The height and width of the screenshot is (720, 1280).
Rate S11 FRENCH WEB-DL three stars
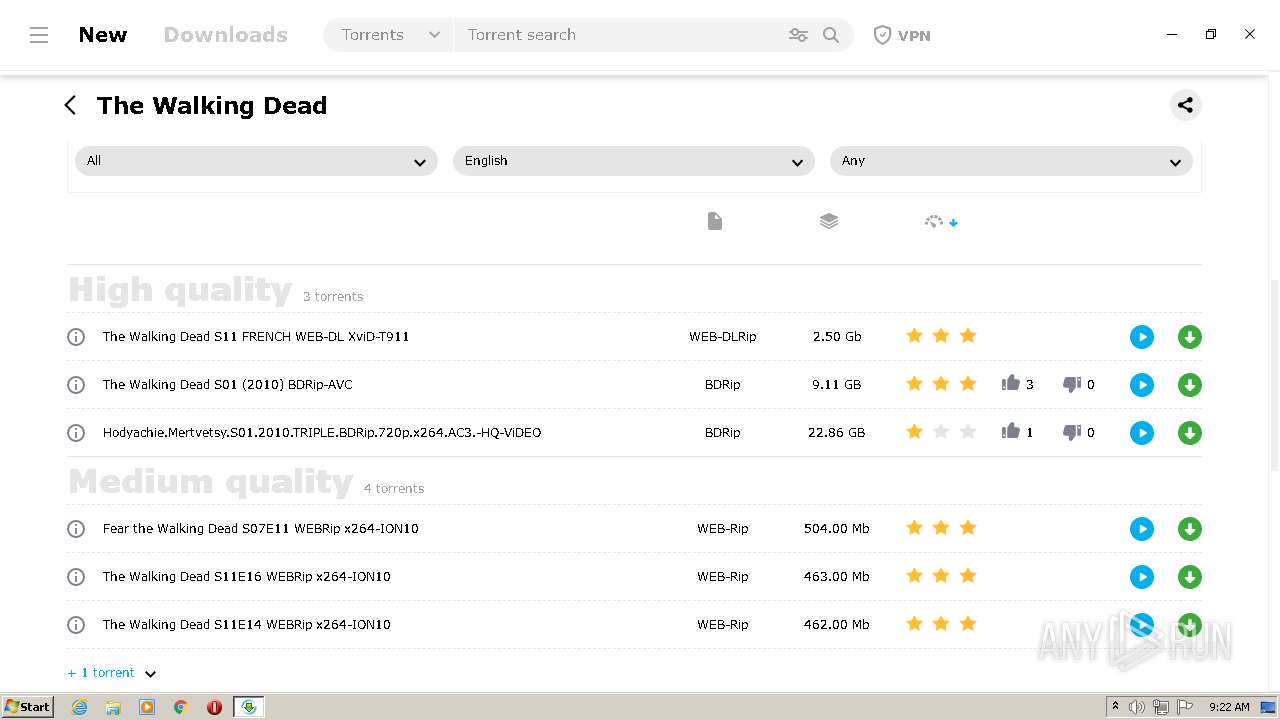968,336
